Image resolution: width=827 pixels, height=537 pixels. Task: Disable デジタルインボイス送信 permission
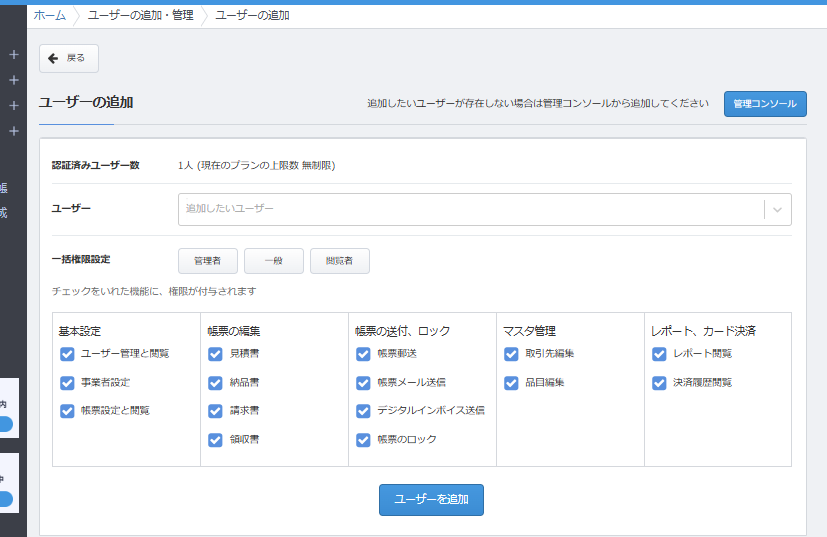[x=363, y=410]
